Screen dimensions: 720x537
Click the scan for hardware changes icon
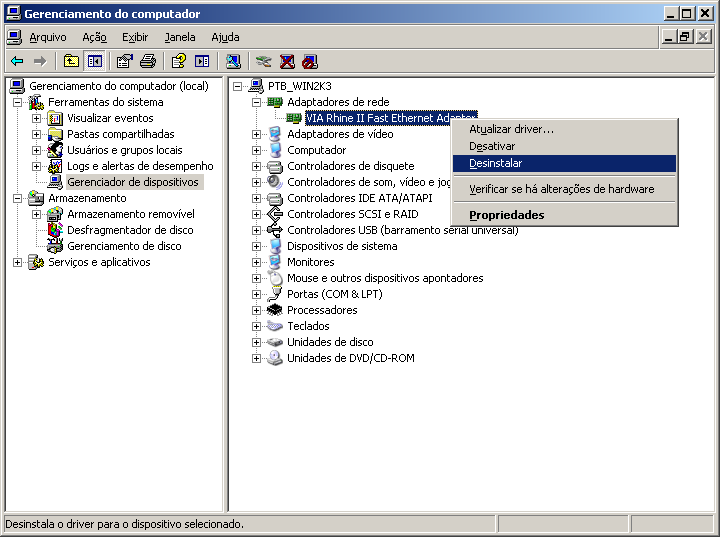233,61
